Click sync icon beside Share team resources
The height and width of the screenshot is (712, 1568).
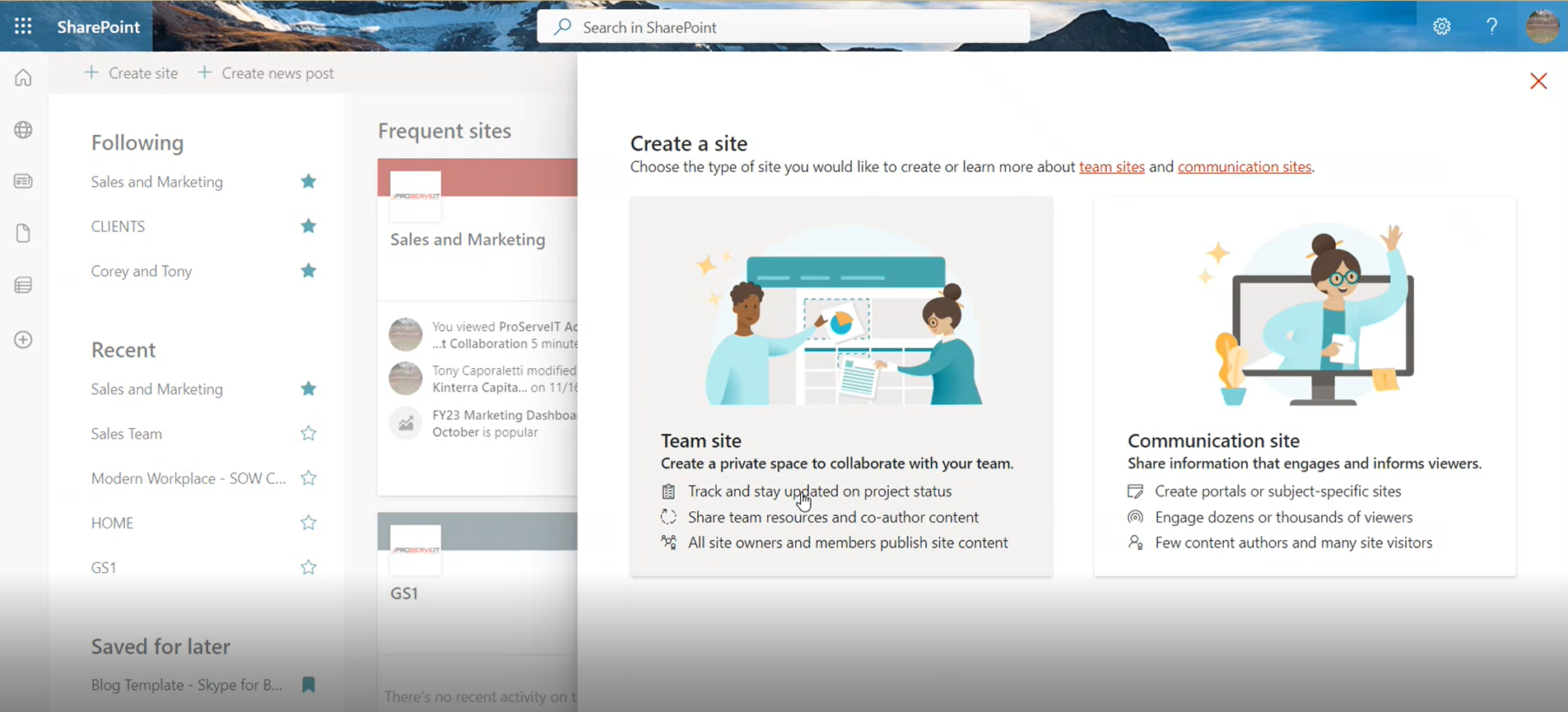tap(668, 517)
